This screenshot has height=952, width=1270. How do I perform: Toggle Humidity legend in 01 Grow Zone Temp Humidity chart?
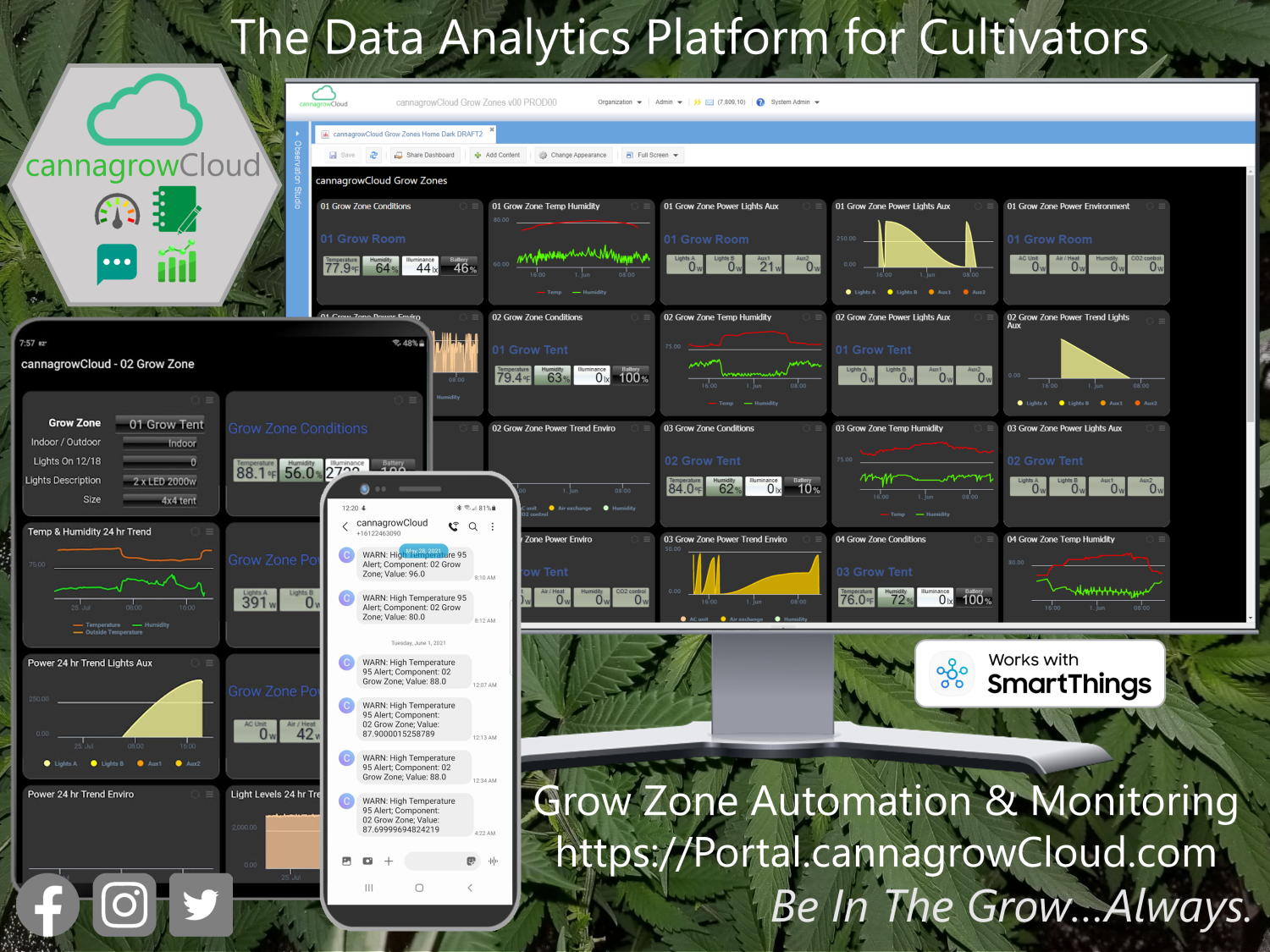coord(589,292)
